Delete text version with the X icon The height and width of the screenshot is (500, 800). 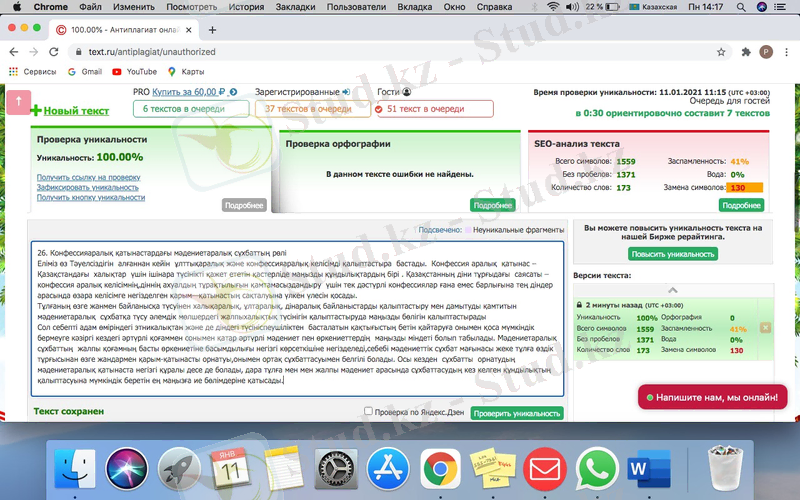pos(765,327)
